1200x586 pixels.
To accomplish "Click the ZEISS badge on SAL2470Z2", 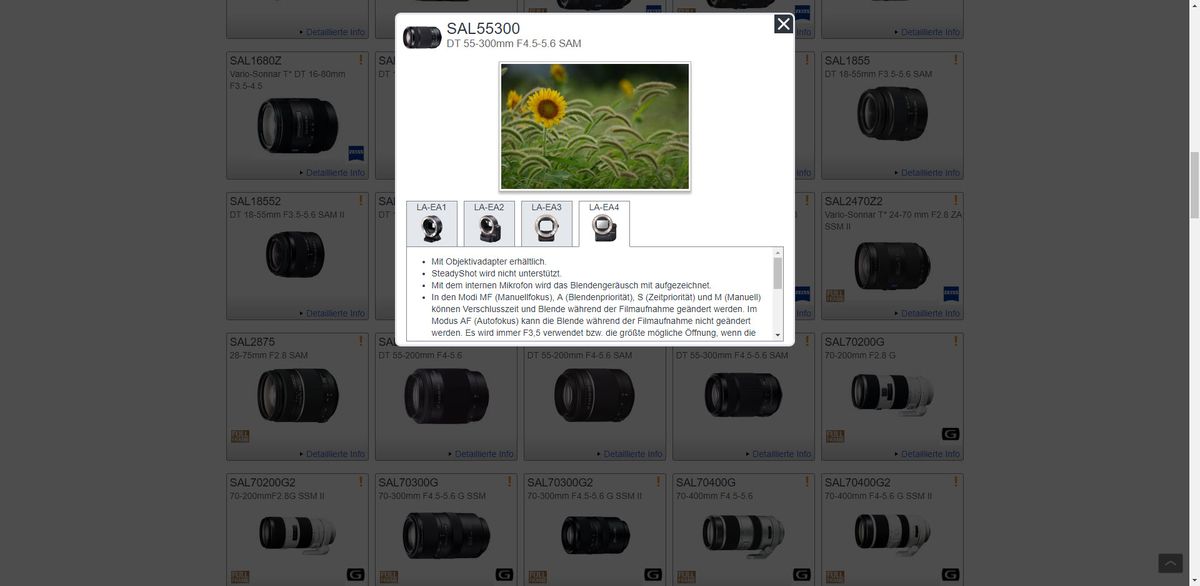I will coord(951,294).
